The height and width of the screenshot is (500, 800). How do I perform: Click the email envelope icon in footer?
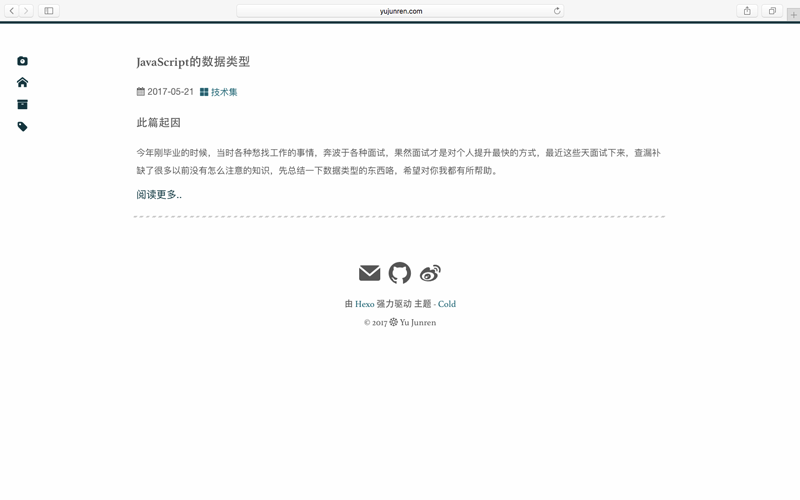pos(369,273)
